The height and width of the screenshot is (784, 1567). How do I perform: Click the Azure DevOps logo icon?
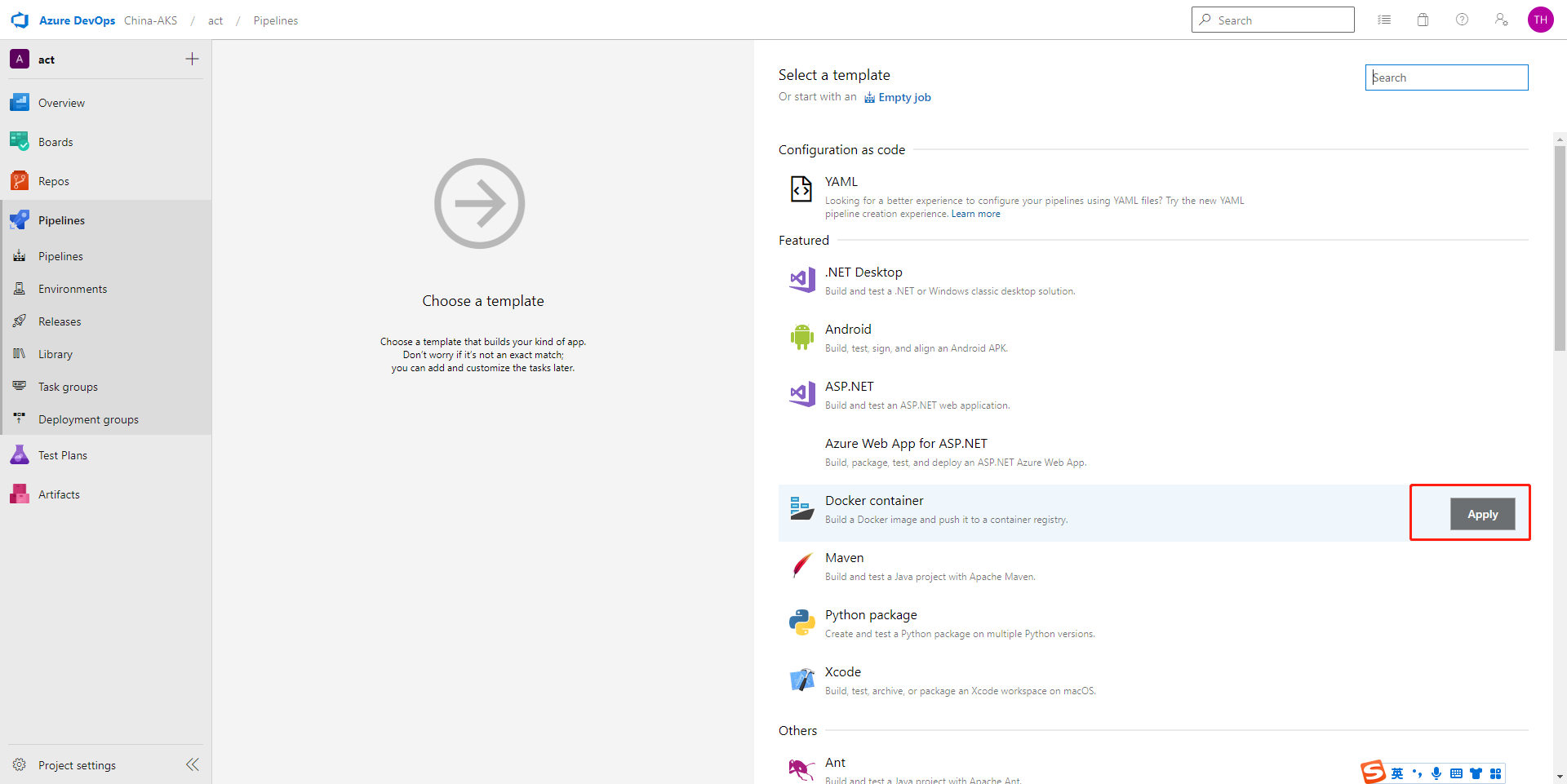point(20,20)
